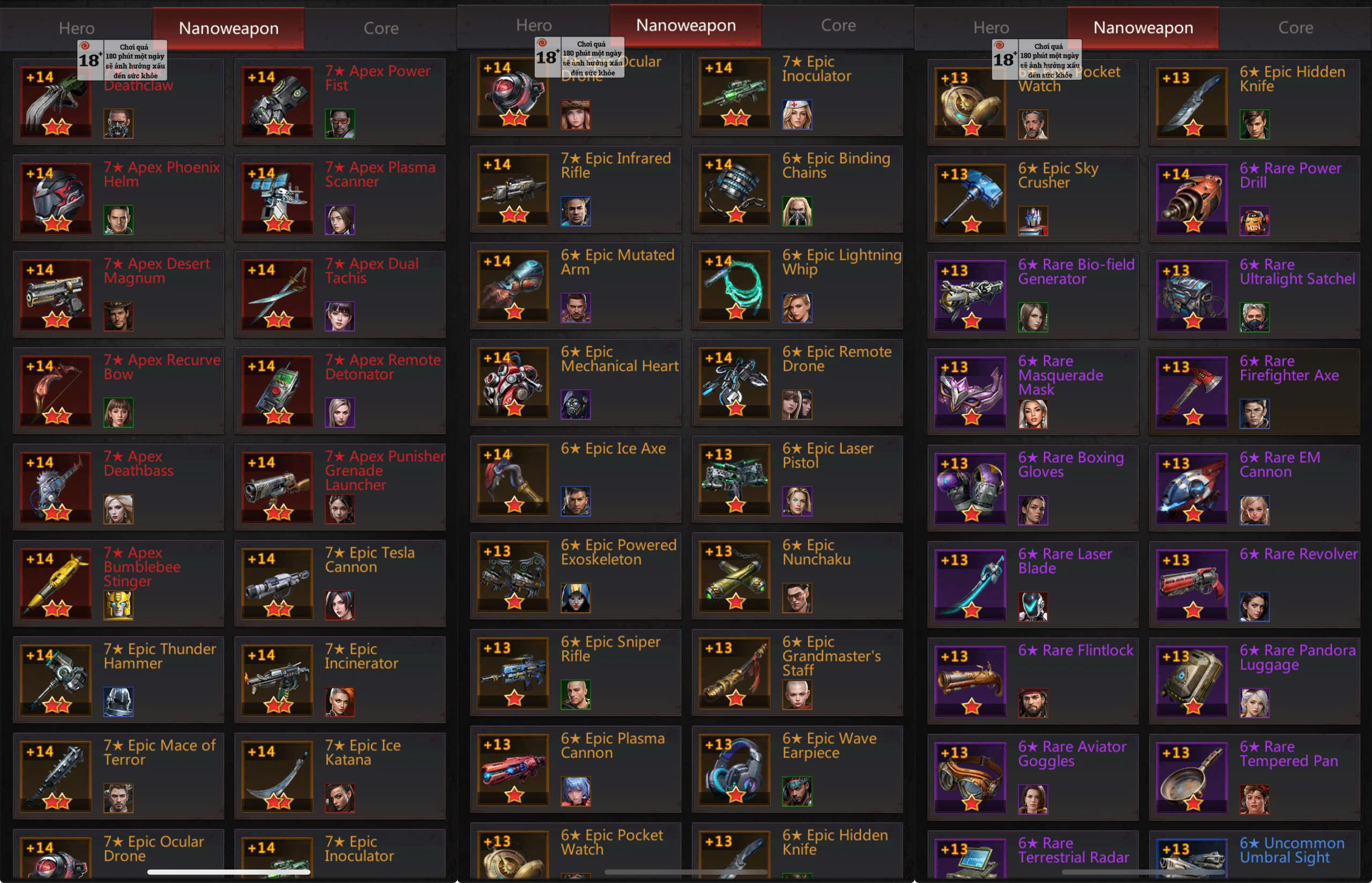Open the Epic Sky Crusher hammer icon

(970, 199)
